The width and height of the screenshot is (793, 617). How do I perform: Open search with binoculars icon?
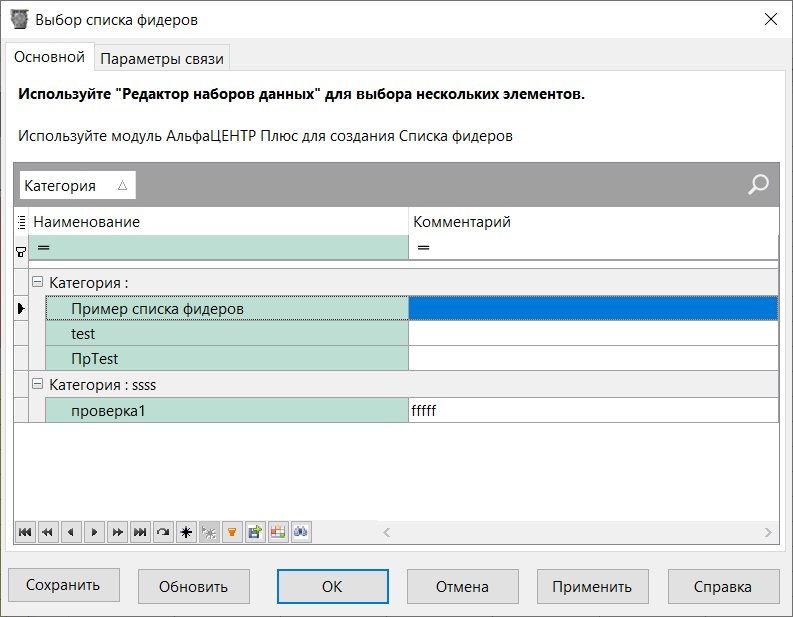point(301,533)
